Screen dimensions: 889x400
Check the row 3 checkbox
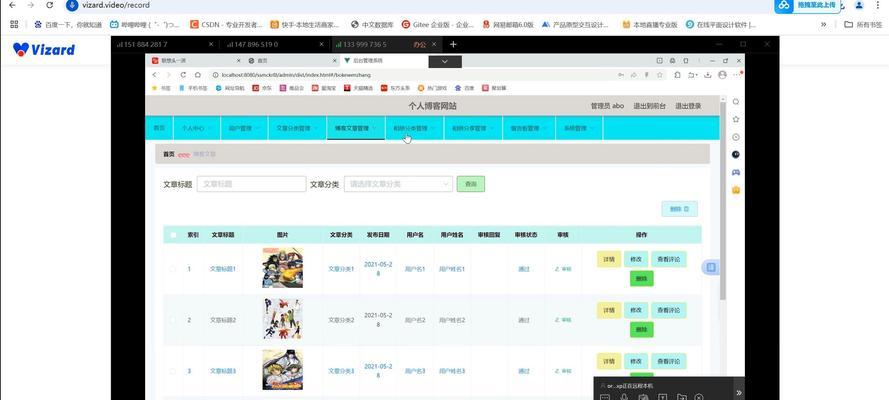(x=173, y=371)
